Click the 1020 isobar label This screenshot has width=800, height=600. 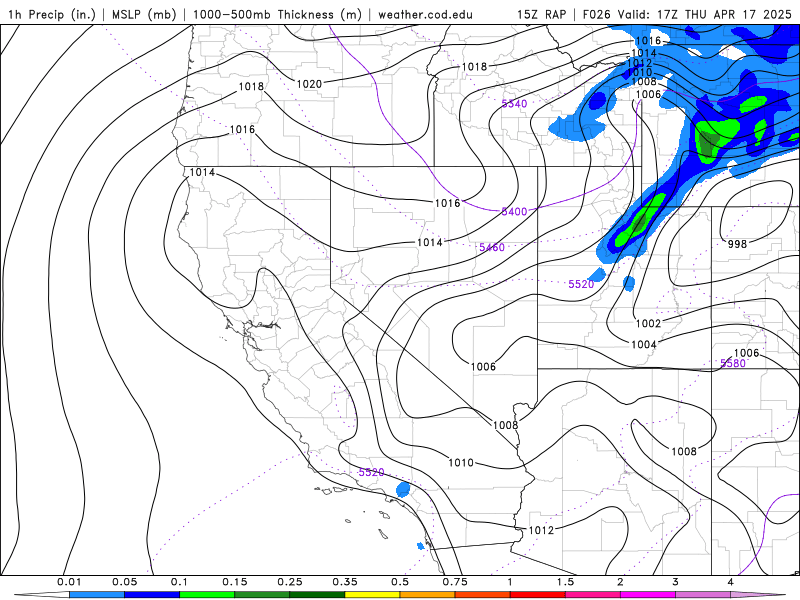(x=309, y=84)
